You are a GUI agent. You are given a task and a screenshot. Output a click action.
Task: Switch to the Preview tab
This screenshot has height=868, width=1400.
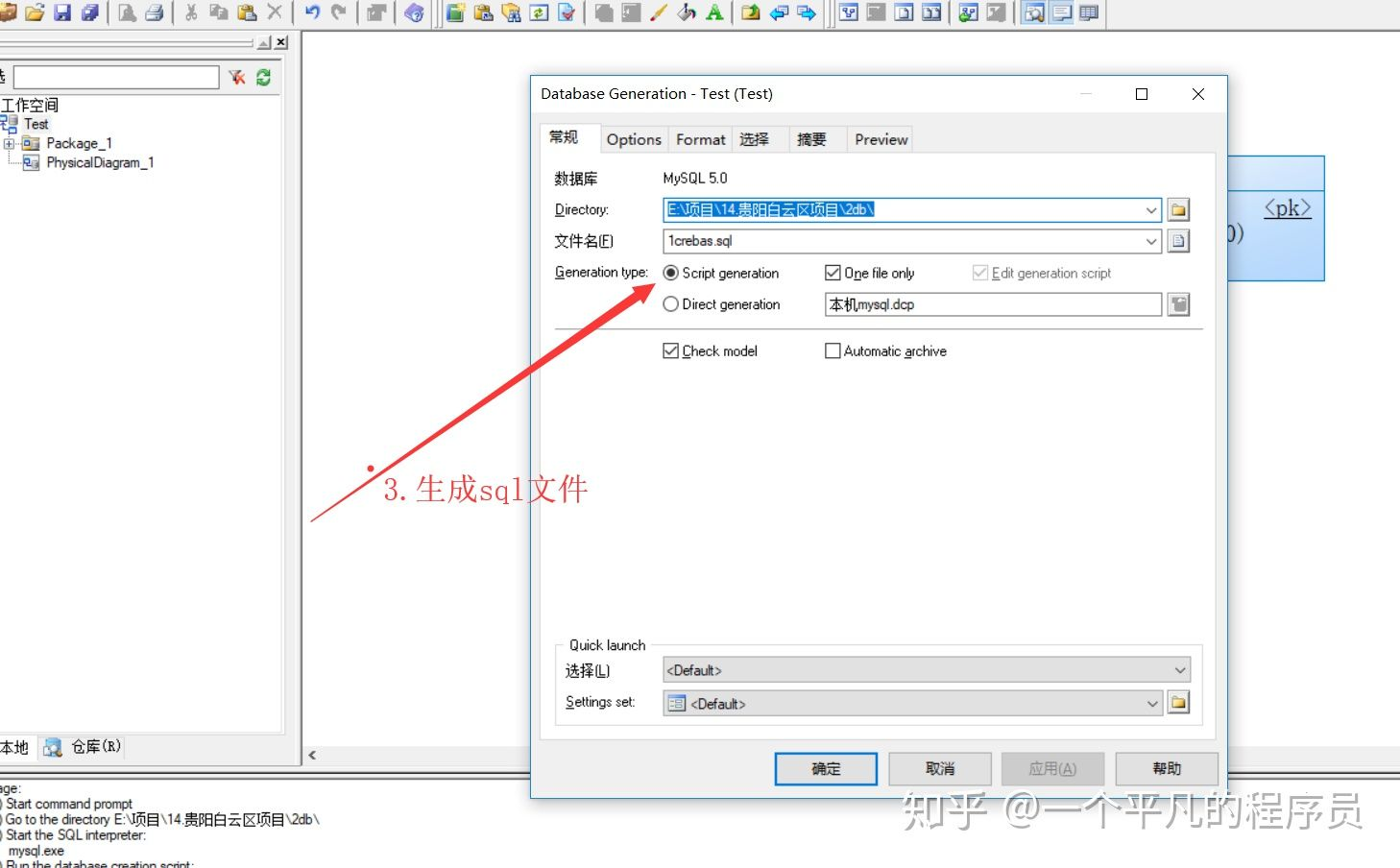(881, 139)
